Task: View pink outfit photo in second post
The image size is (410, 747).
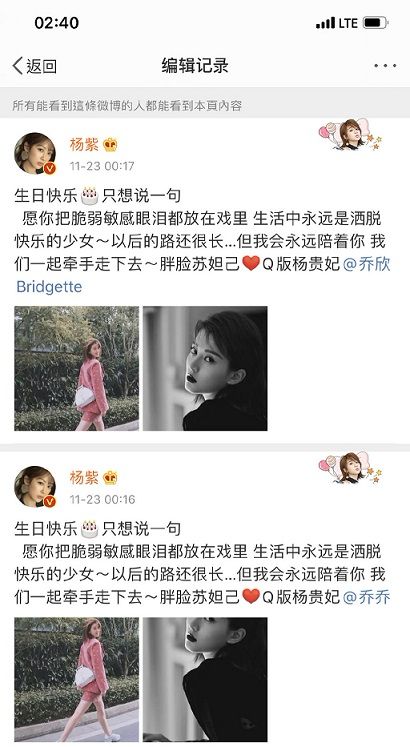Action: click(x=77, y=679)
